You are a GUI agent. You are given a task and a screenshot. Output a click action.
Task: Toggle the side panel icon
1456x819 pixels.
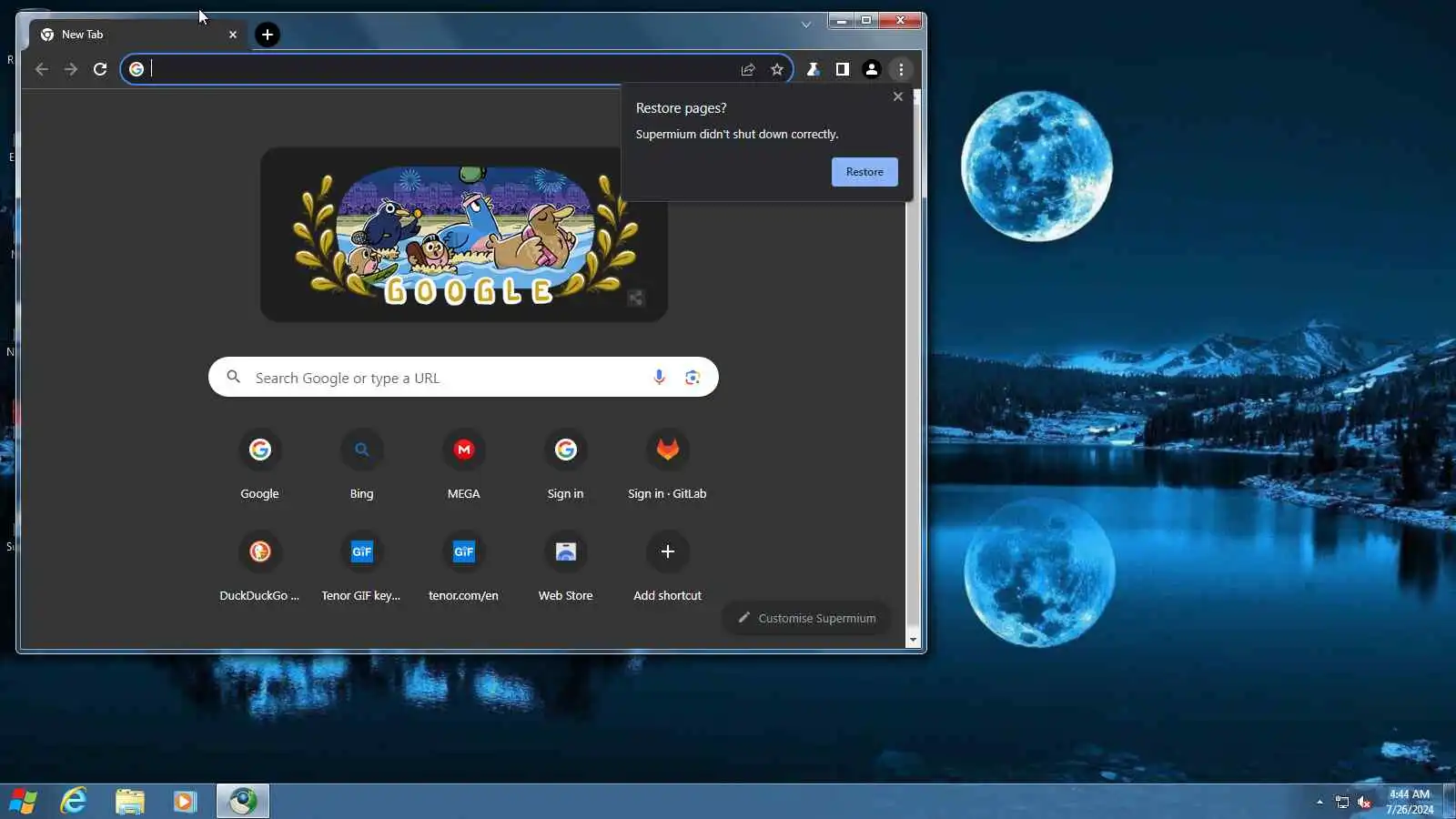click(843, 69)
